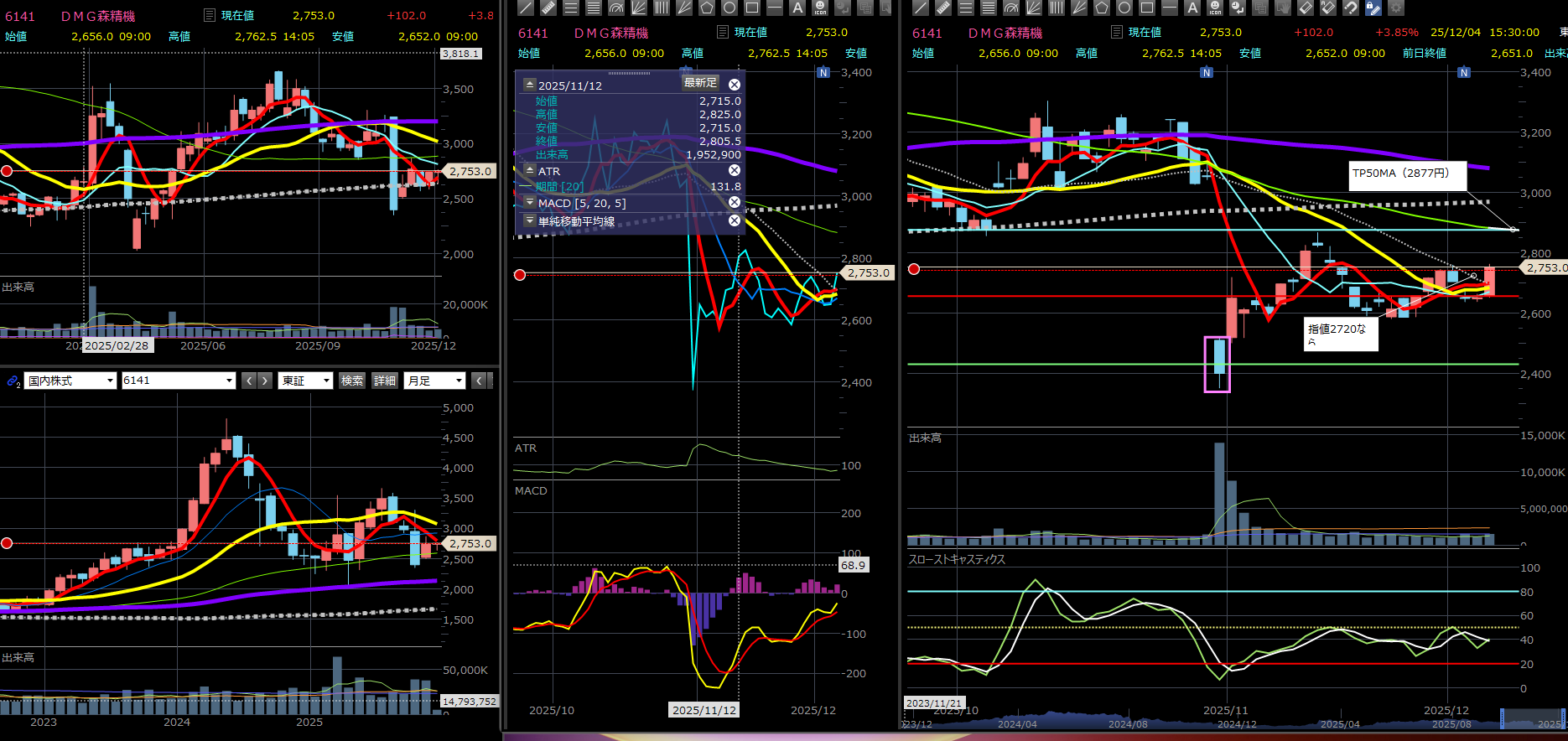Click the gear settings icon in right toolbar

click(x=1395, y=8)
